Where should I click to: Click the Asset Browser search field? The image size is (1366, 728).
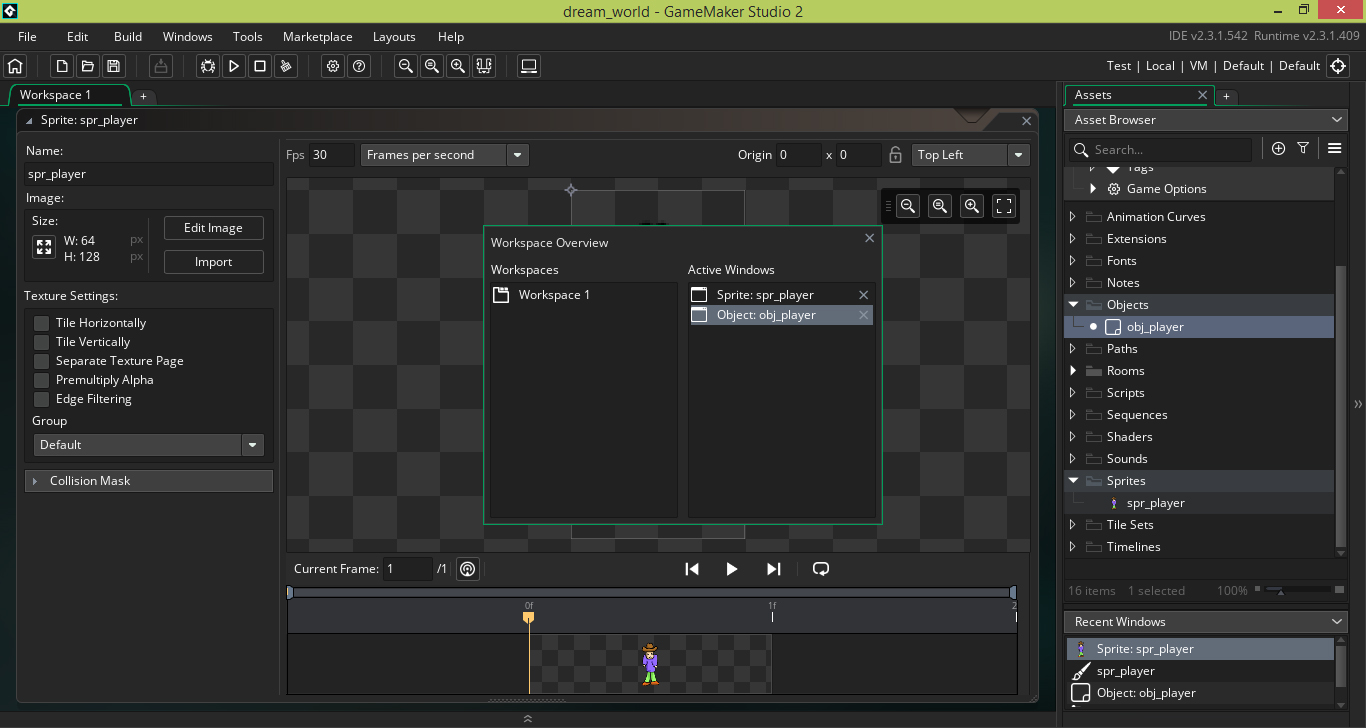(x=1160, y=150)
